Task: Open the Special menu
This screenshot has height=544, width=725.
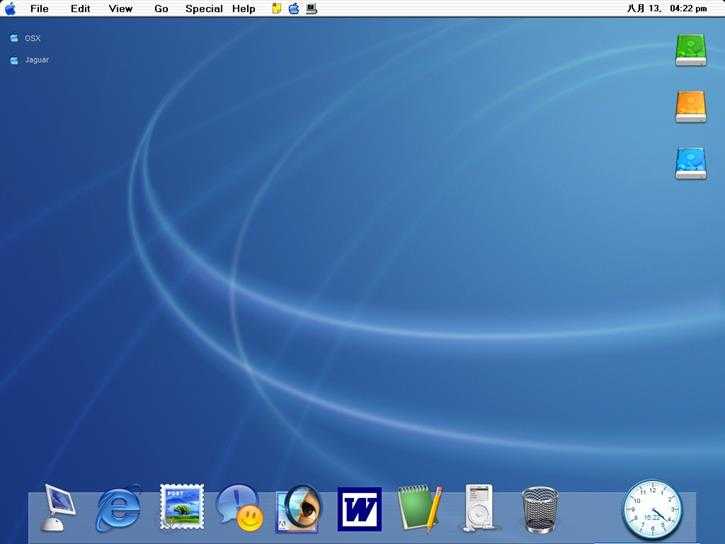Action: [x=204, y=9]
